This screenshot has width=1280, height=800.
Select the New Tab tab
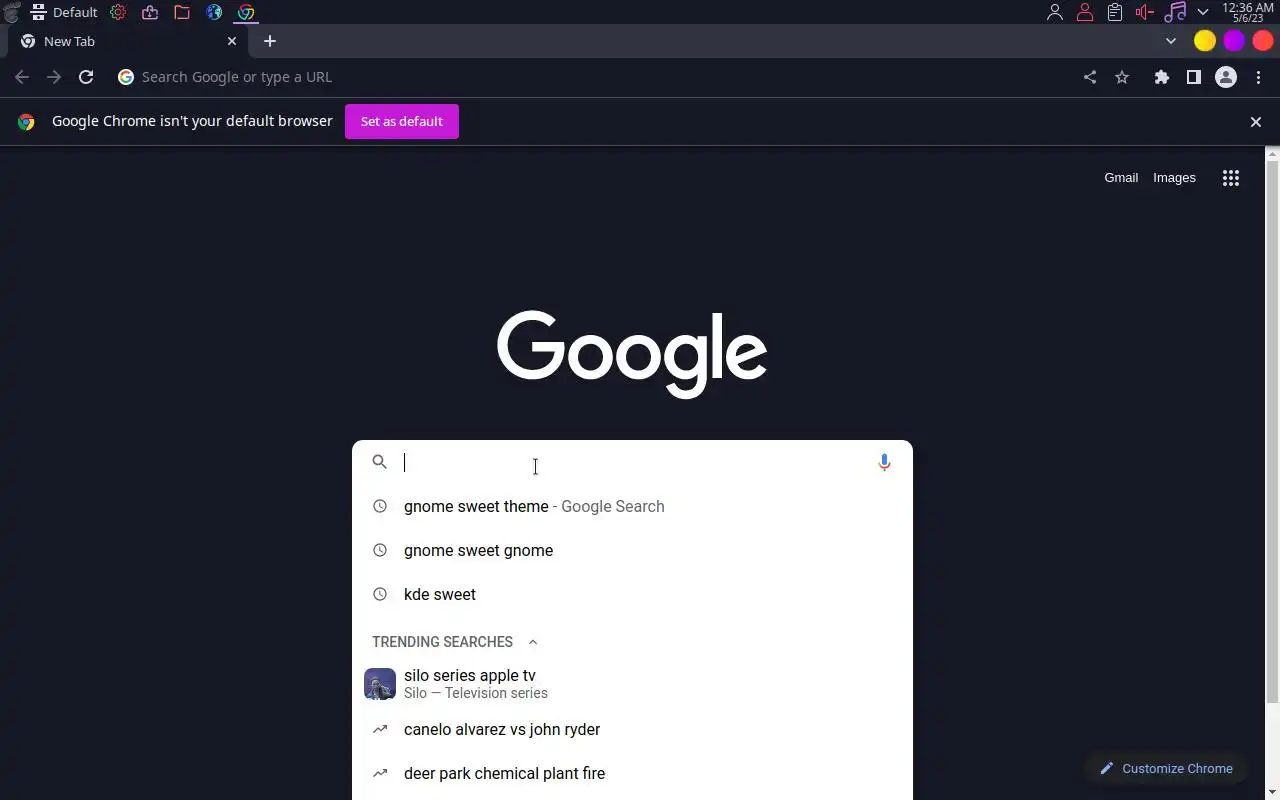128,41
